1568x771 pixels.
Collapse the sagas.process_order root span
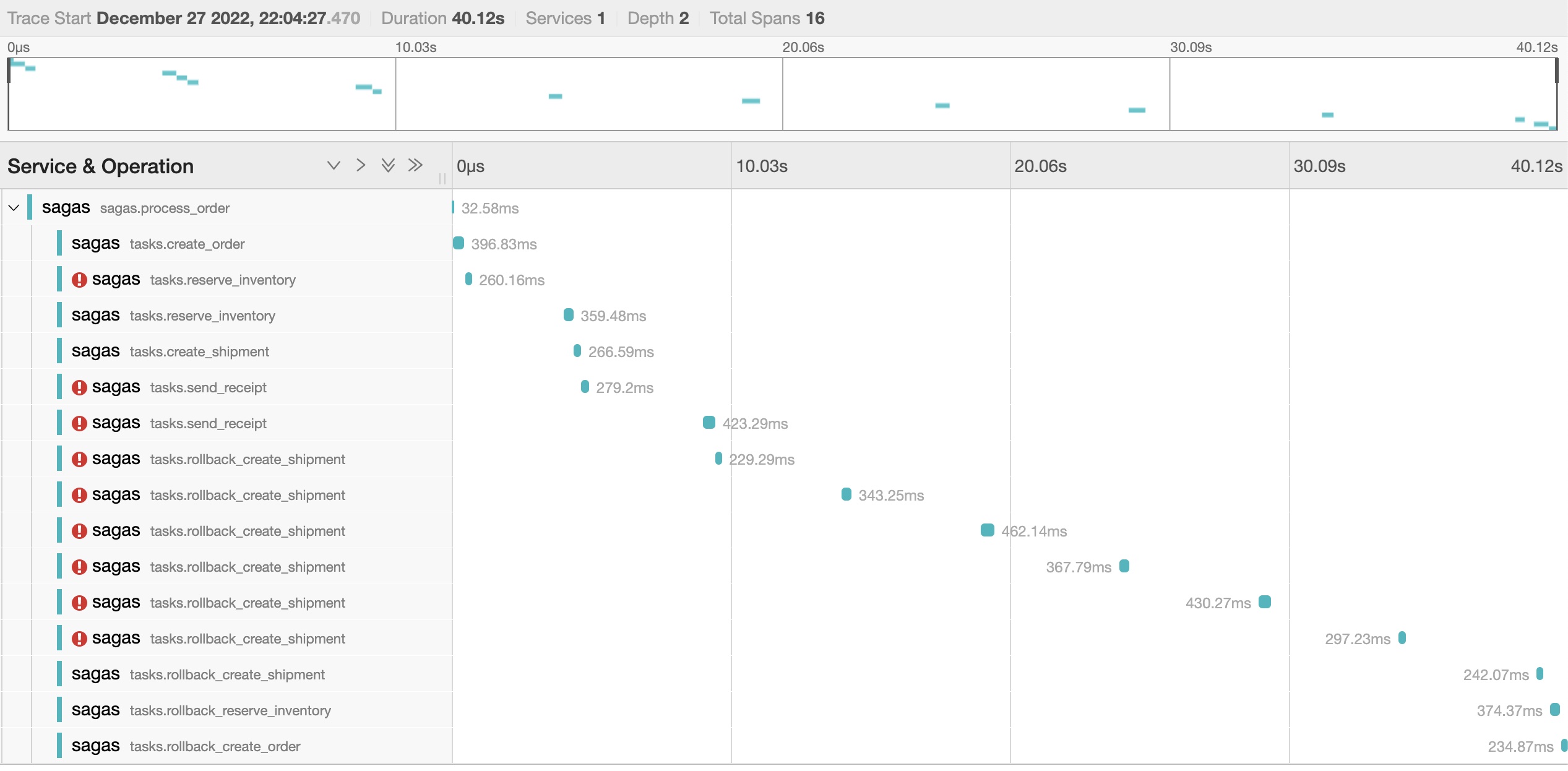coord(14,208)
